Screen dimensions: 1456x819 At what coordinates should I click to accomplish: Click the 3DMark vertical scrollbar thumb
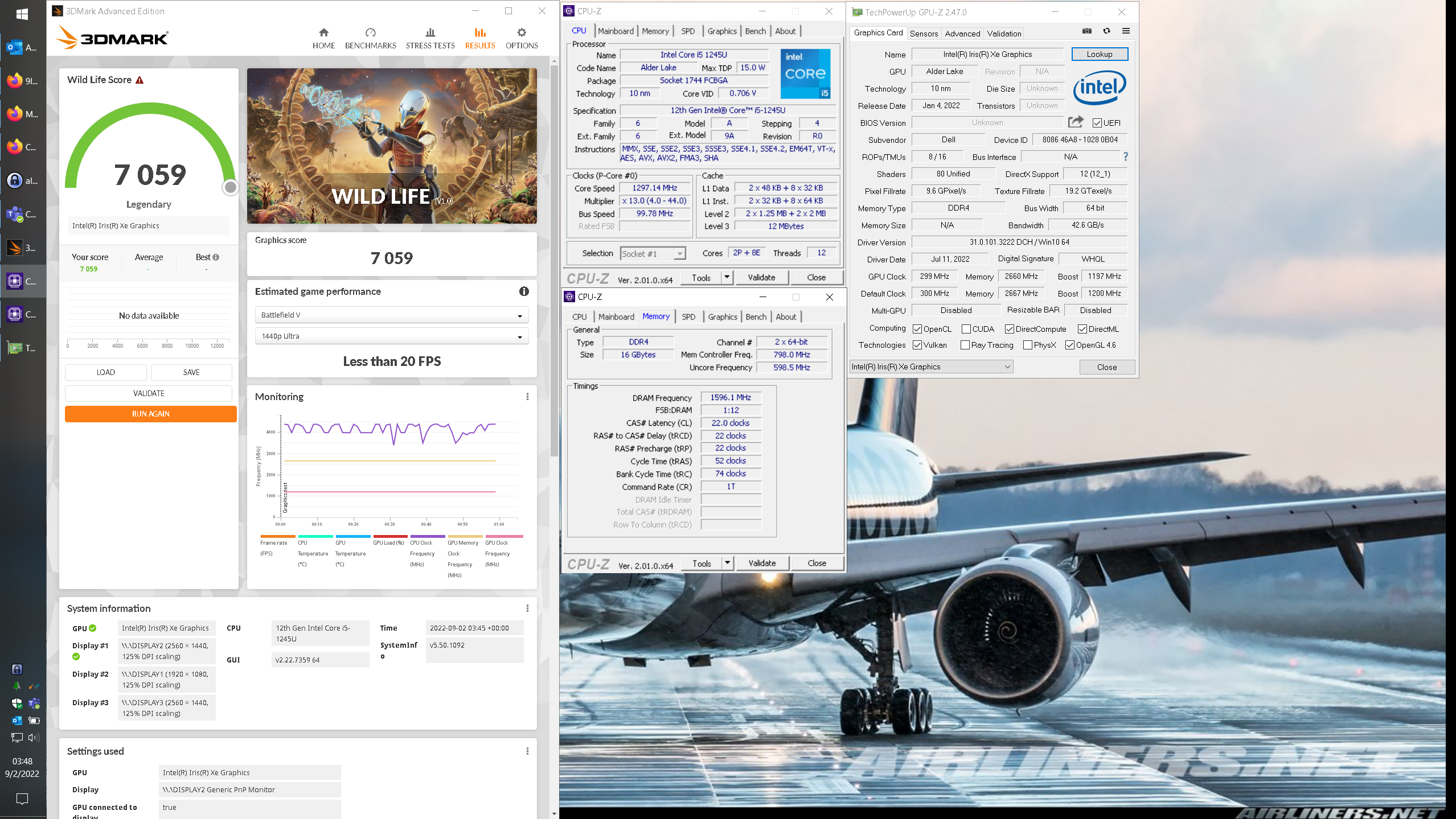click(x=554, y=261)
